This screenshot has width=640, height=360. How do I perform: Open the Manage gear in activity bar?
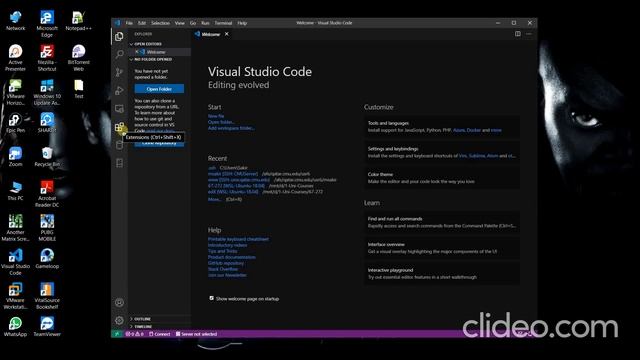[119, 320]
